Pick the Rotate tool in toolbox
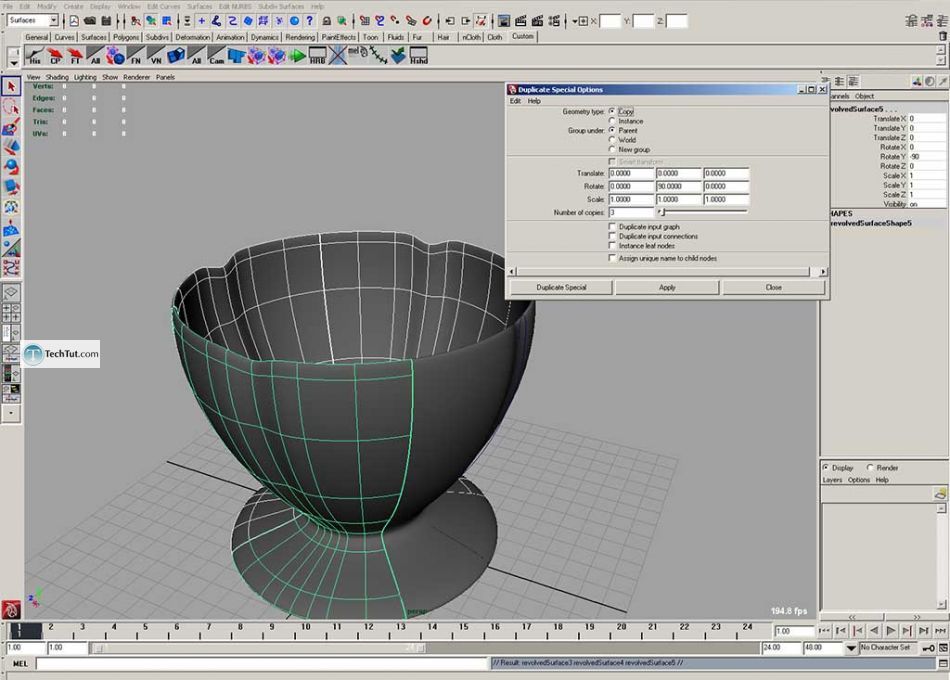 (11, 167)
